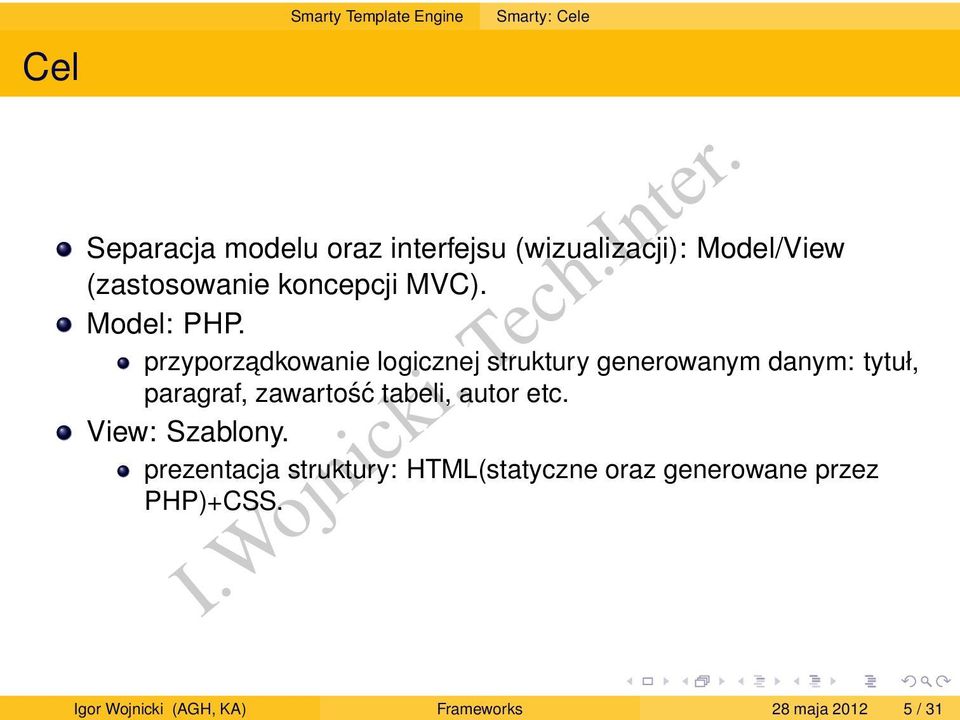
Task: Click the sub-bullet starting prezentacja struktury: HTML
Action: (511, 470)
